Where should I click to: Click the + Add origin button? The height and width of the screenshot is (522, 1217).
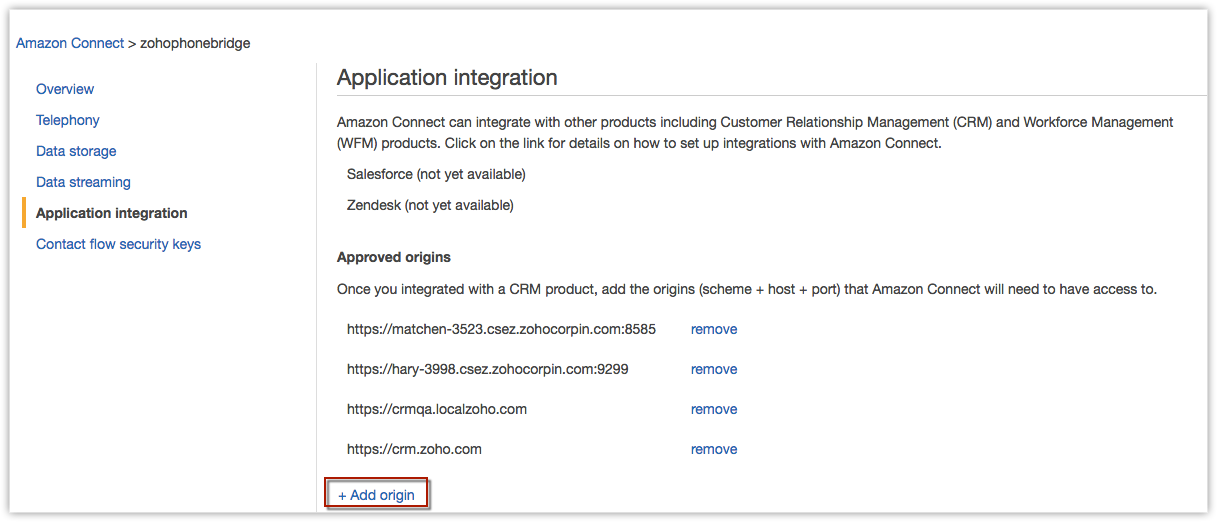pos(377,494)
